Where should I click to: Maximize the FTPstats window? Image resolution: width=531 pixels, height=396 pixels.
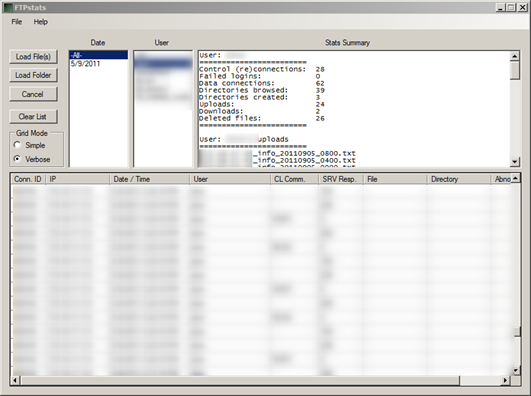(511, 7)
